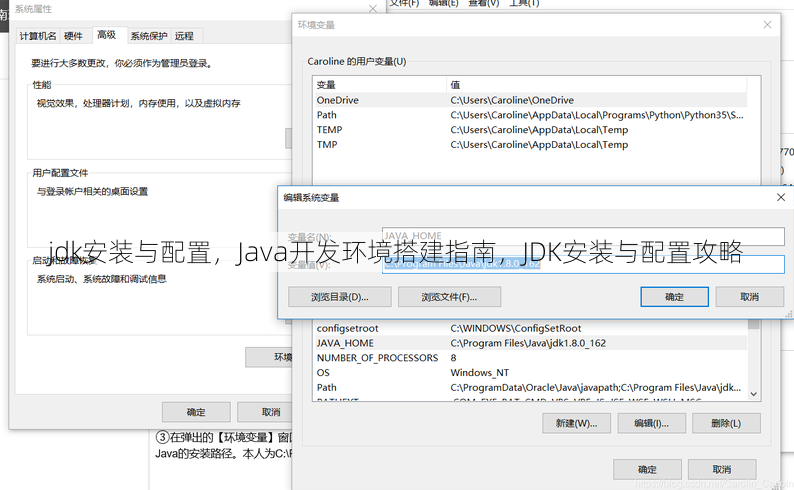
Task: Click 确定 in the edit system variable dialog
Action: (674, 297)
